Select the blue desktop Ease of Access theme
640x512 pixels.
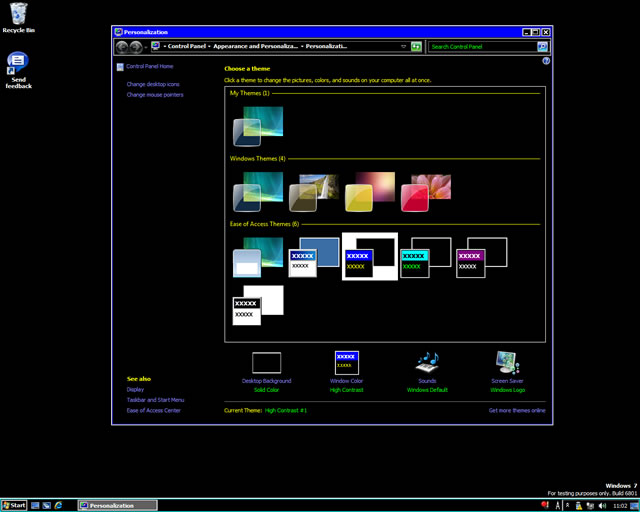point(314,257)
